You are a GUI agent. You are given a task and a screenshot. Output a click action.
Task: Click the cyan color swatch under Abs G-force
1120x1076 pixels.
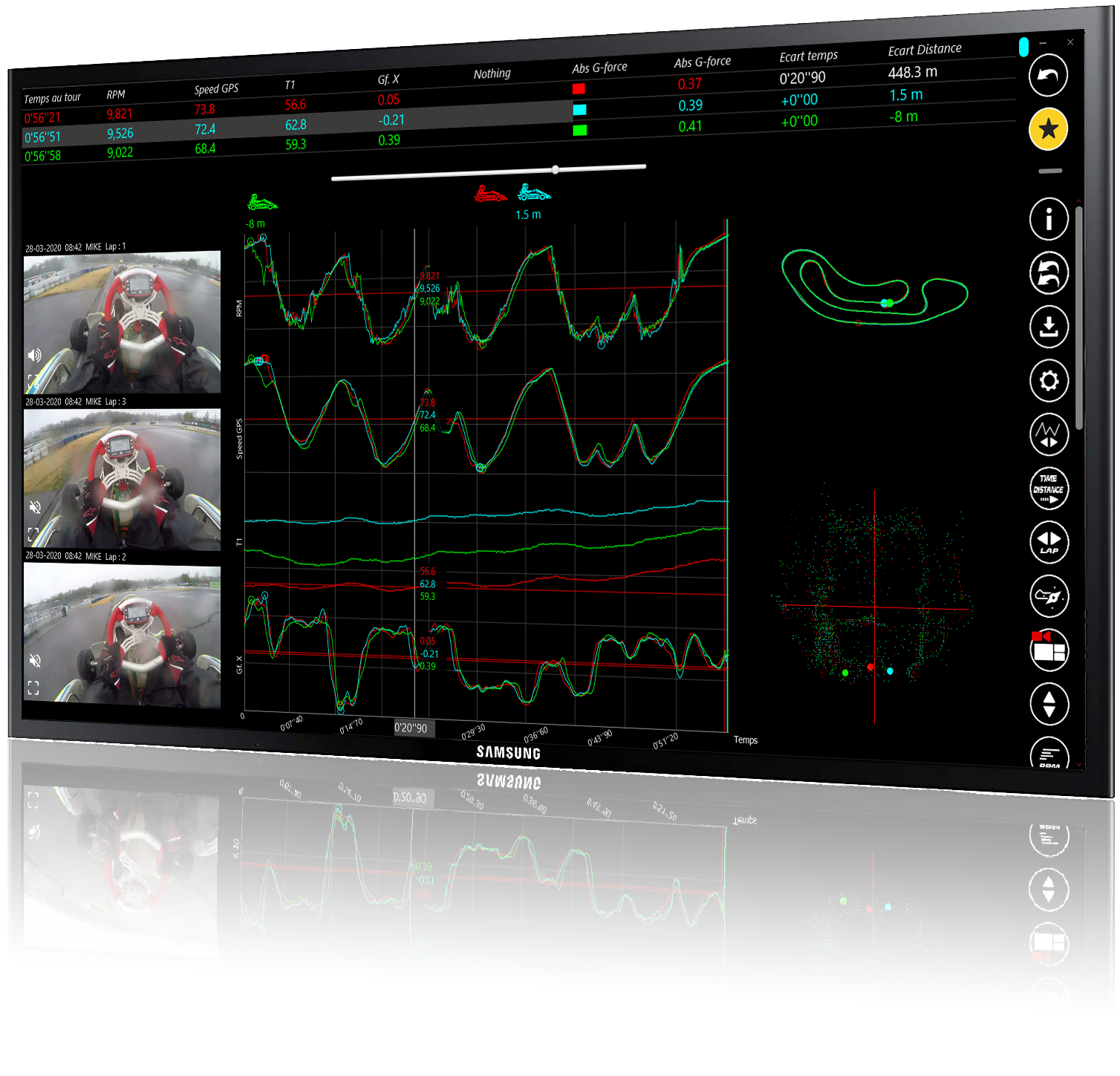coord(579,110)
